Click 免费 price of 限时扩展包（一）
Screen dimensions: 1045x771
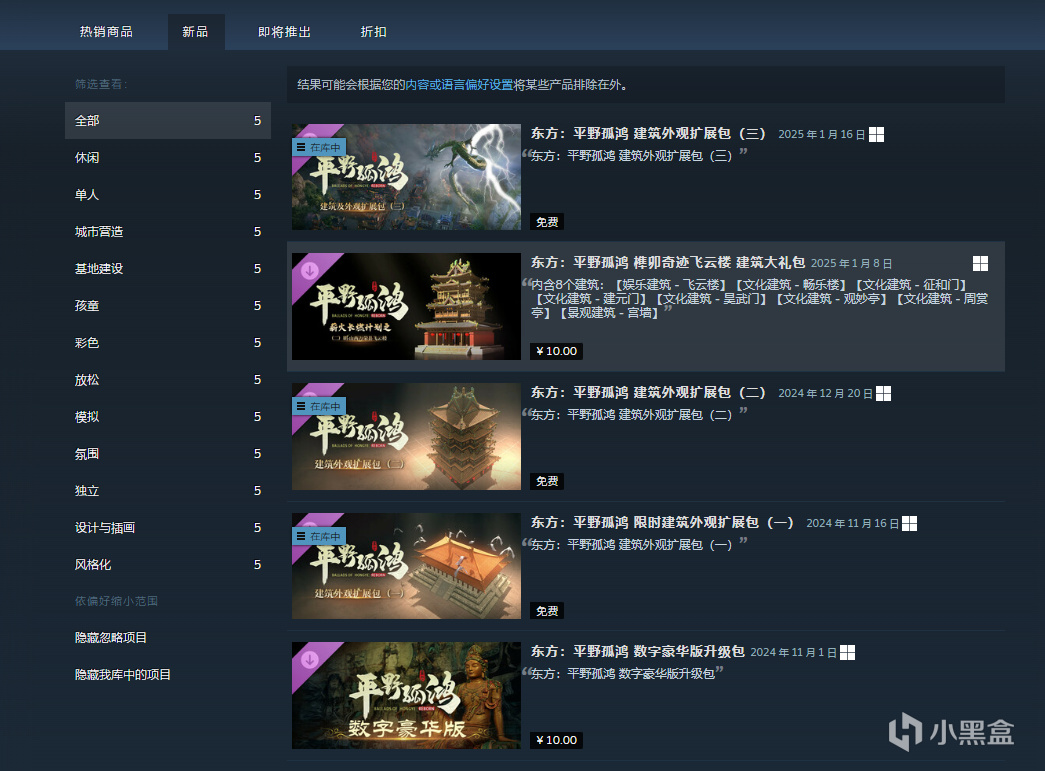547,611
